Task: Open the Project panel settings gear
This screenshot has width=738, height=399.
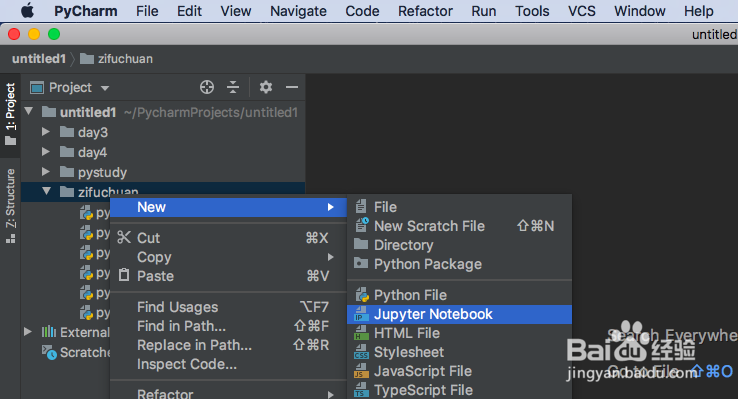Action: pyautogui.click(x=266, y=87)
